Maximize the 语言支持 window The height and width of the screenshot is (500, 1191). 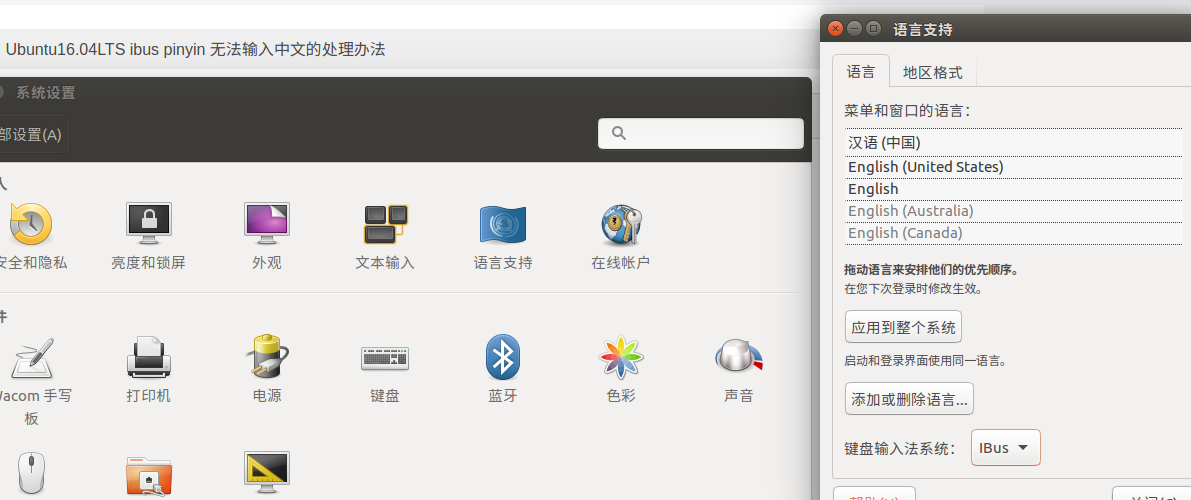coord(874,29)
